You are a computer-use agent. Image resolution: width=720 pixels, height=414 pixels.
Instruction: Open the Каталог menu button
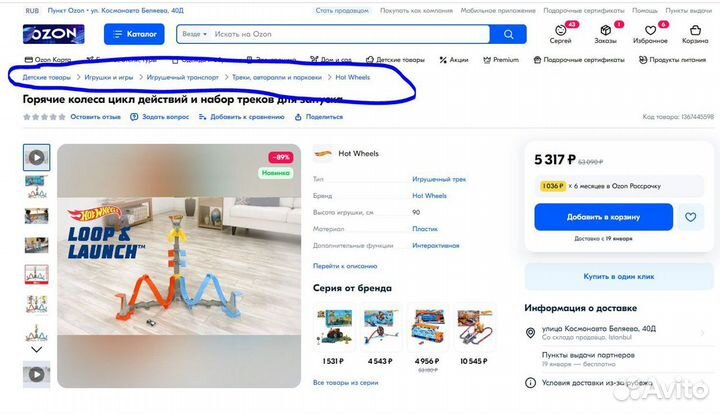134,34
